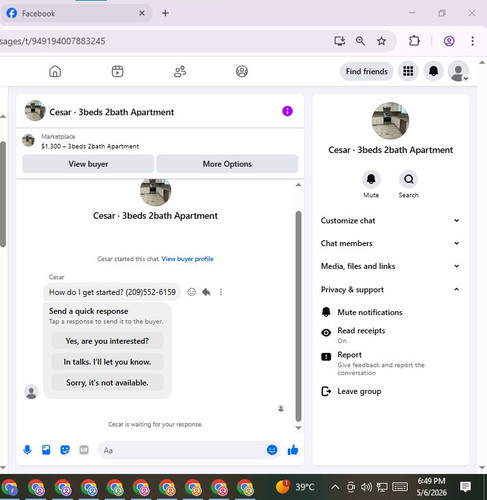Open the Facebook menu grid icon
This screenshot has height=500, width=487.
pyautogui.click(x=408, y=71)
